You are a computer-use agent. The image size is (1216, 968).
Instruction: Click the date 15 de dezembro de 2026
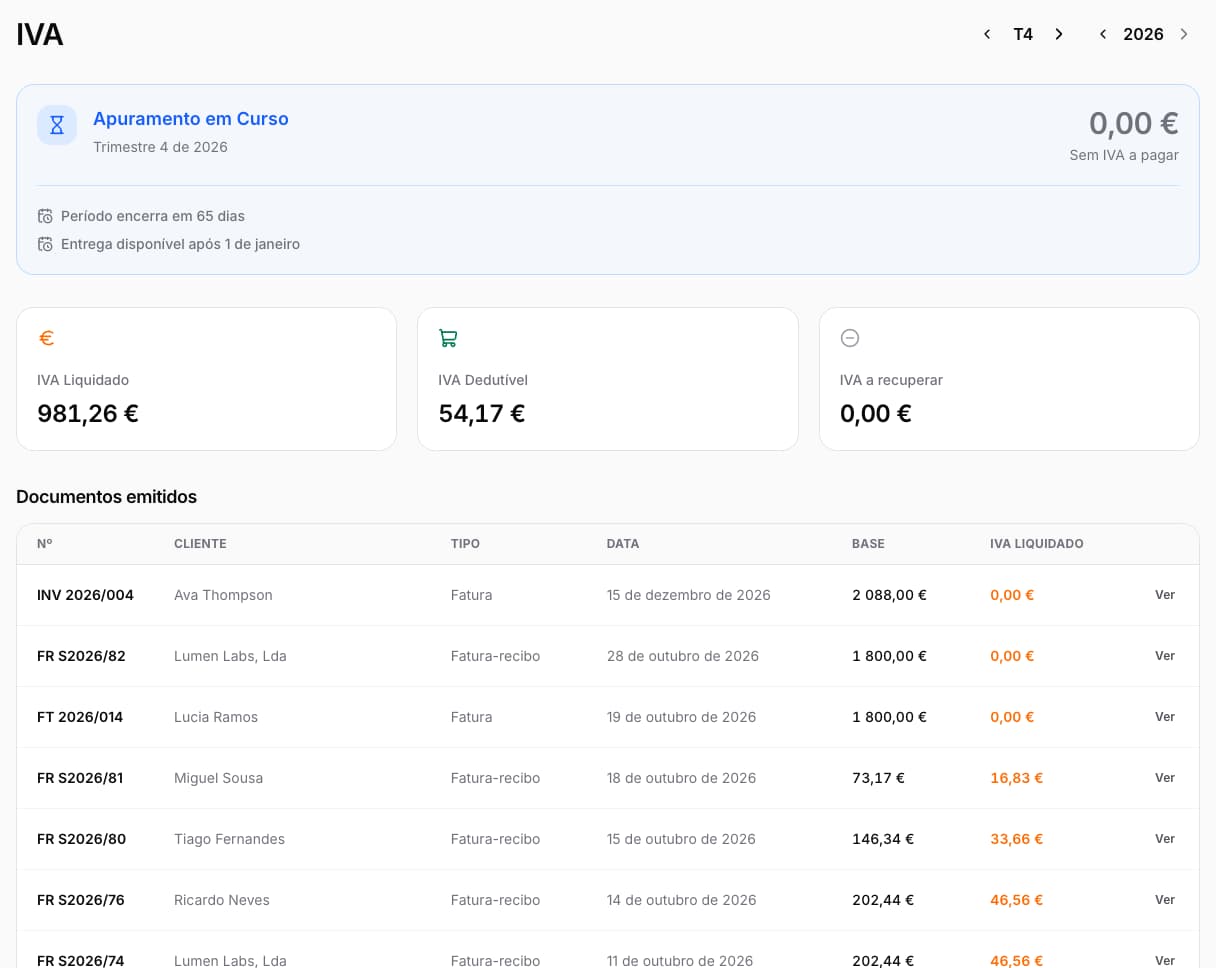(689, 595)
